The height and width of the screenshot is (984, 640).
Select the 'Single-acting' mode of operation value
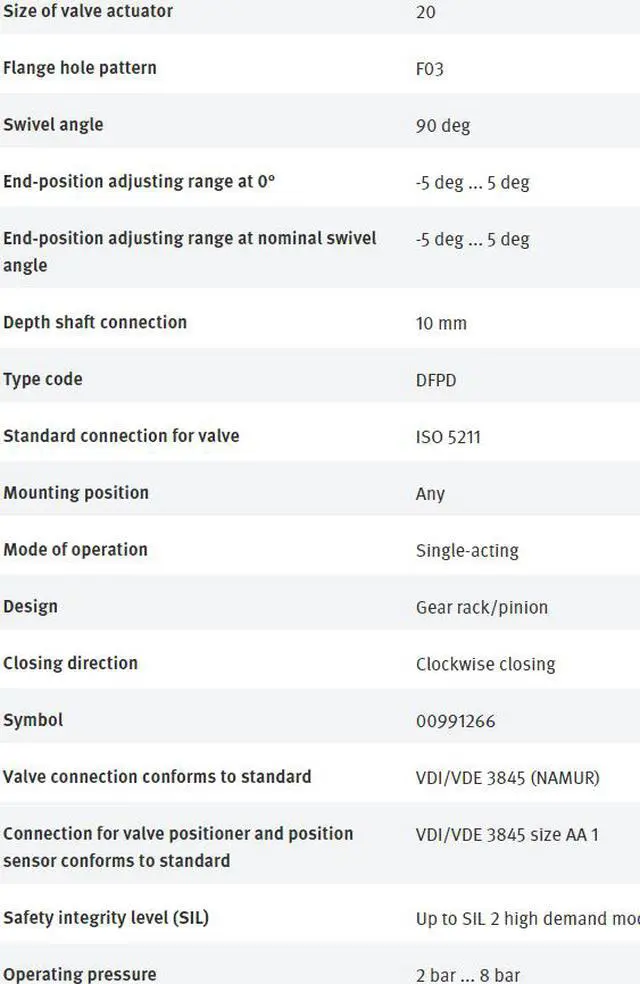(467, 551)
